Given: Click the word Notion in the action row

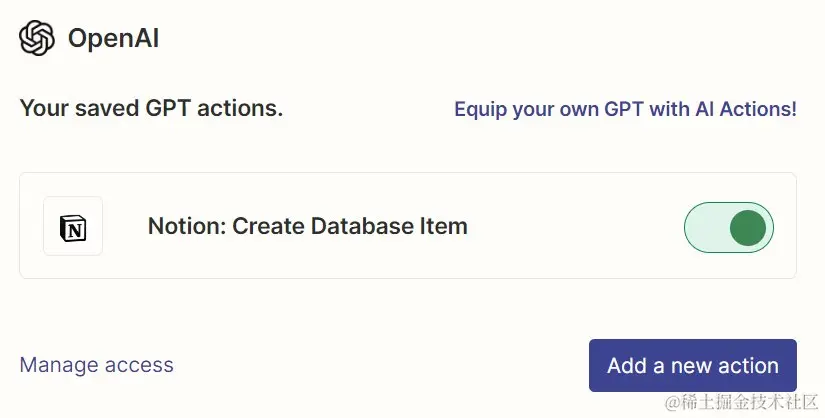Looking at the screenshot, I should pyautogui.click(x=183, y=226).
